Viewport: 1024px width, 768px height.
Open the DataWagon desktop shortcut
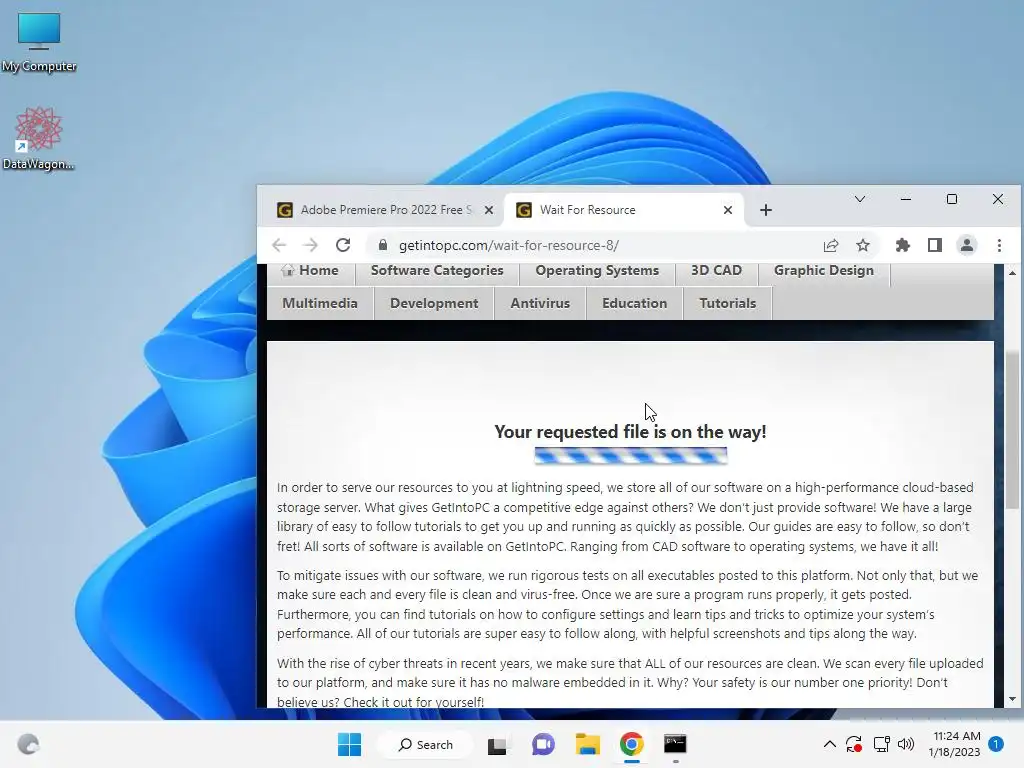[x=39, y=138]
